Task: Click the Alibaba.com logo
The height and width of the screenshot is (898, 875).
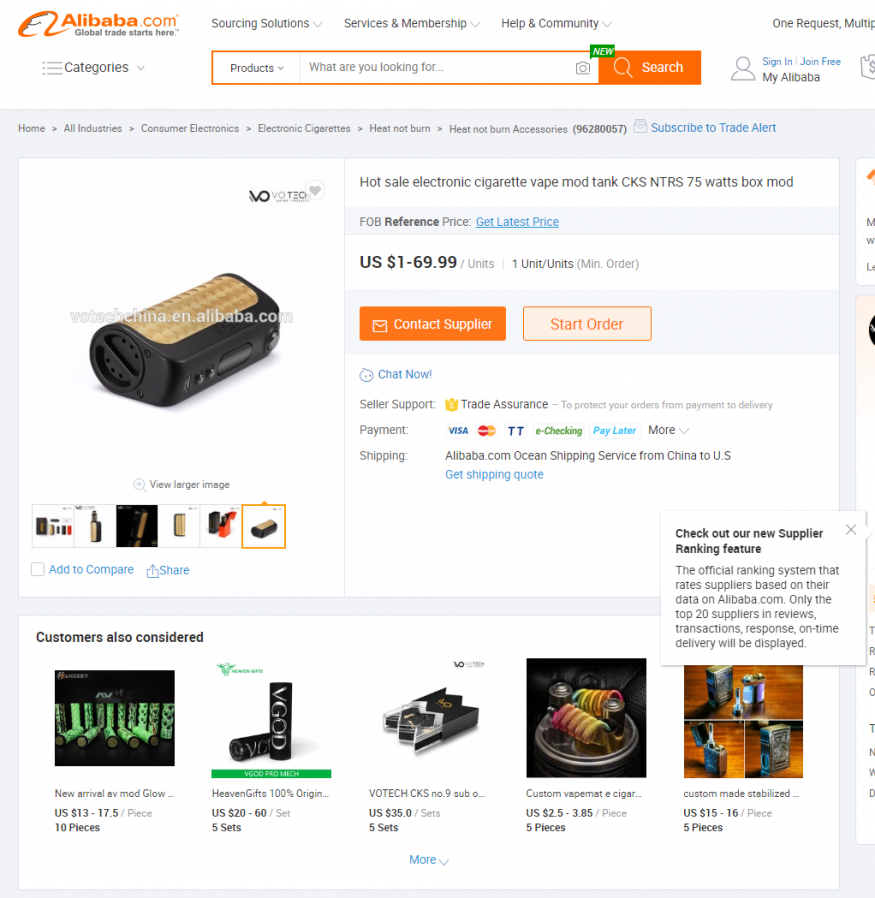Action: coord(98,25)
